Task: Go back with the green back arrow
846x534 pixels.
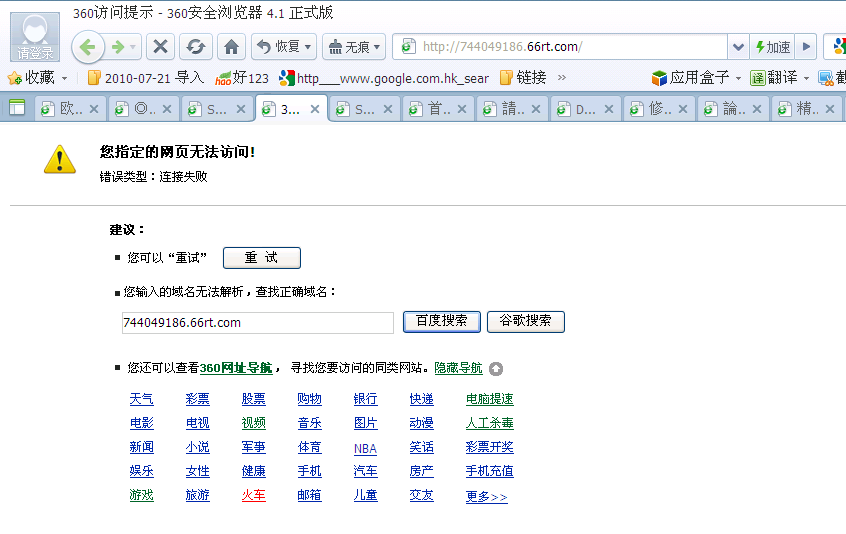Action: tap(88, 47)
